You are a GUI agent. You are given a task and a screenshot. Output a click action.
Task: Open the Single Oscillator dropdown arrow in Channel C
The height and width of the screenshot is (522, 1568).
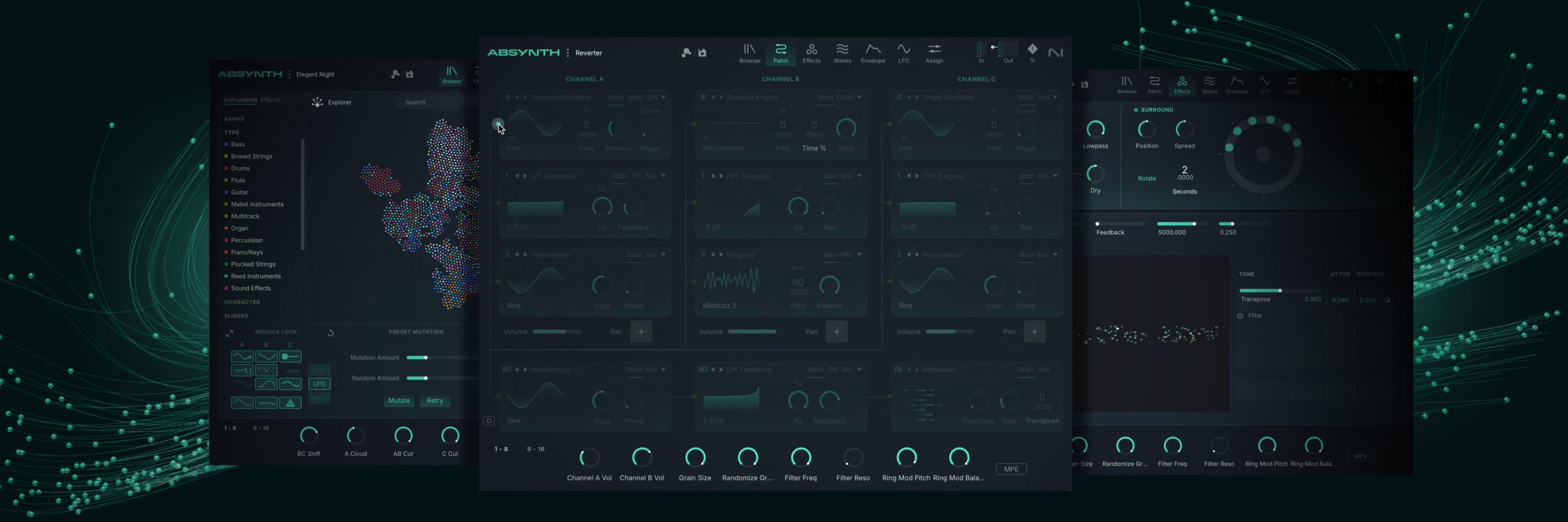pos(1055,97)
